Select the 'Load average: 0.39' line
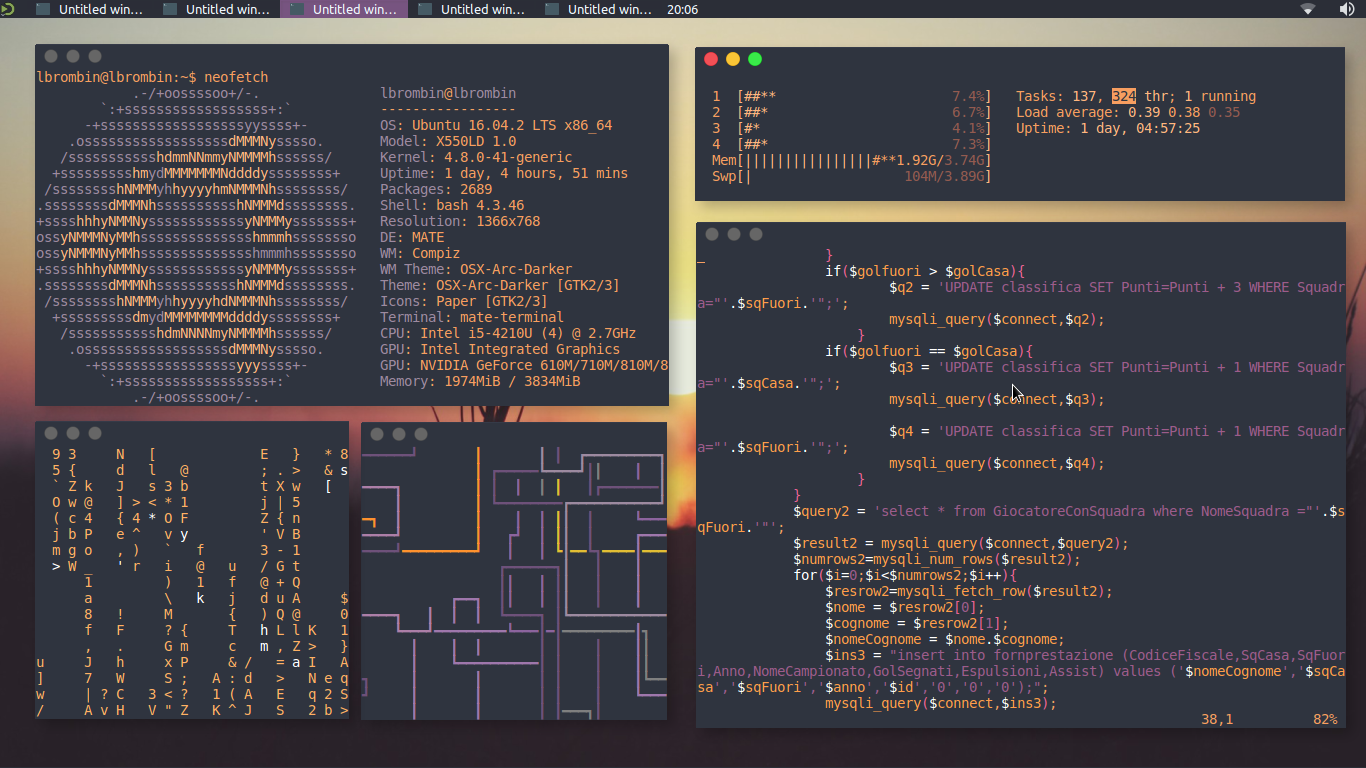Image resolution: width=1366 pixels, height=768 pixels. coord(1128,112)
